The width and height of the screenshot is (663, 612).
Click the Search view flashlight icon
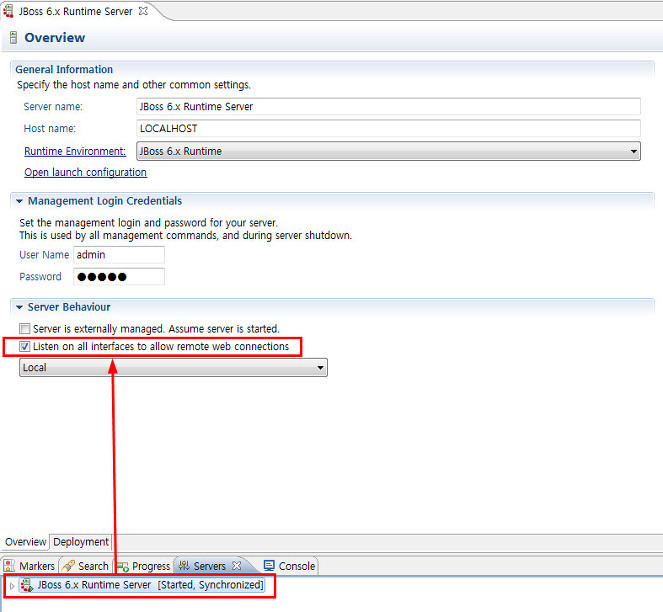tap(68, 565)
